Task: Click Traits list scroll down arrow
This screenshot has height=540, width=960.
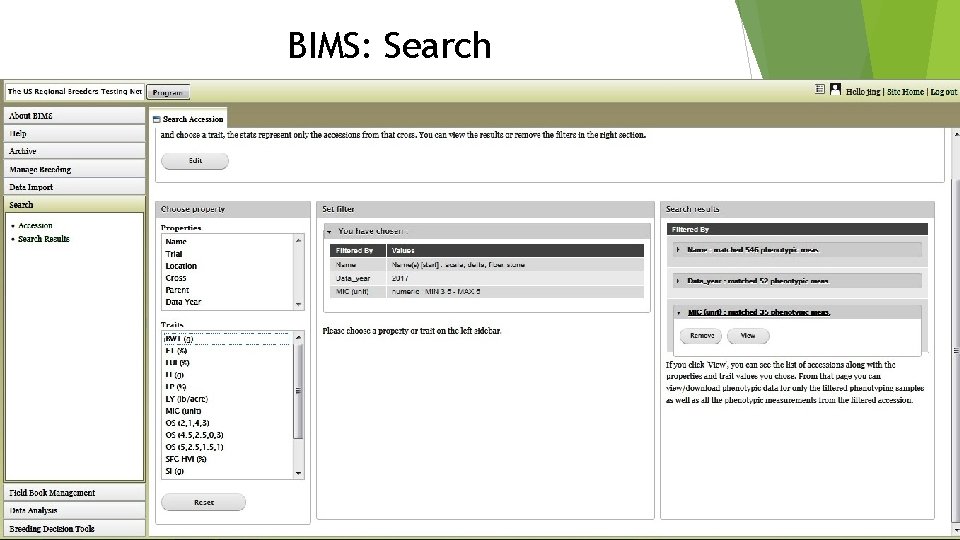Action: click(298, 473)
